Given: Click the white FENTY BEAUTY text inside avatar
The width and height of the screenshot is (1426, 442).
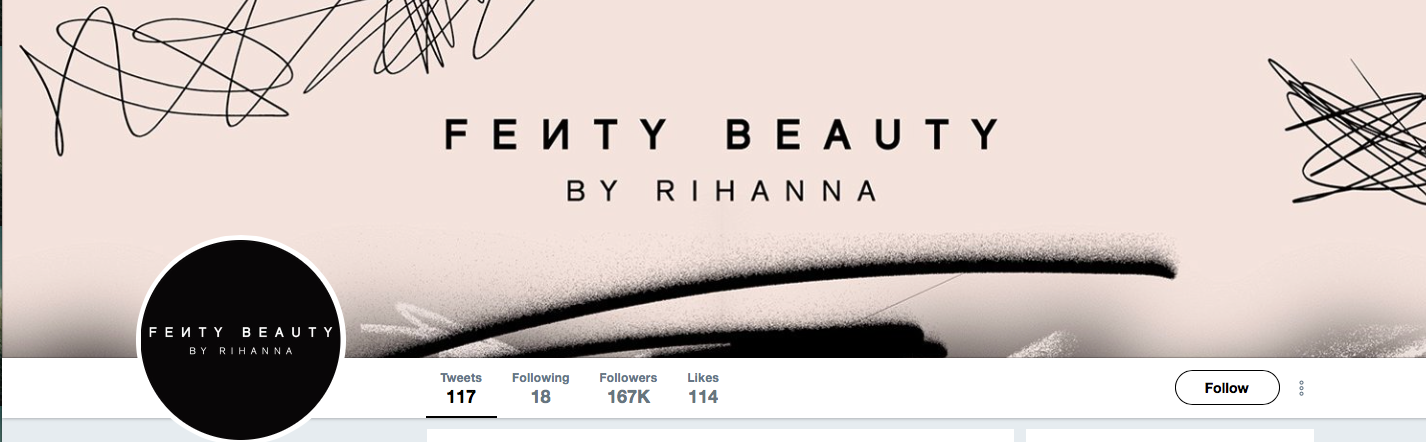Looking at the screenshot, I should pos(240,331).
